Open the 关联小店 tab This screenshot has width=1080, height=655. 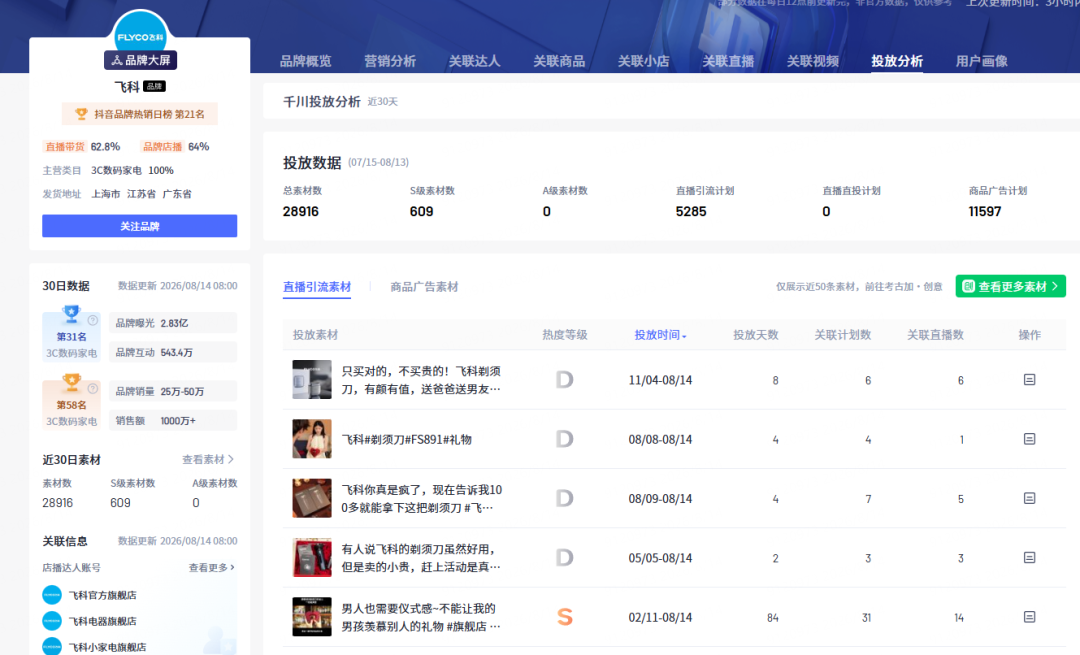643,61
